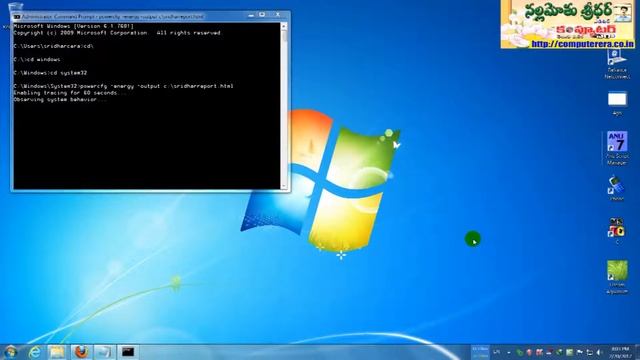Minimize the Command Prompt window
The width and height of the screenshot is (640, 360).
pyautogui.click(x=251, y=15)
